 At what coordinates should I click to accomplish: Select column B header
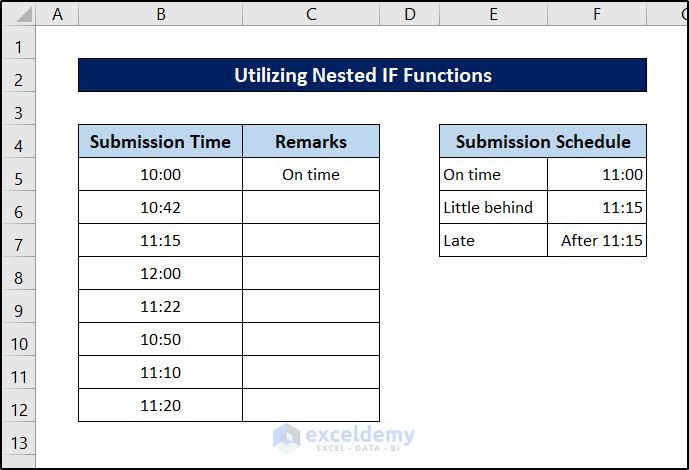pyautogui.click(x=160, y=14)
